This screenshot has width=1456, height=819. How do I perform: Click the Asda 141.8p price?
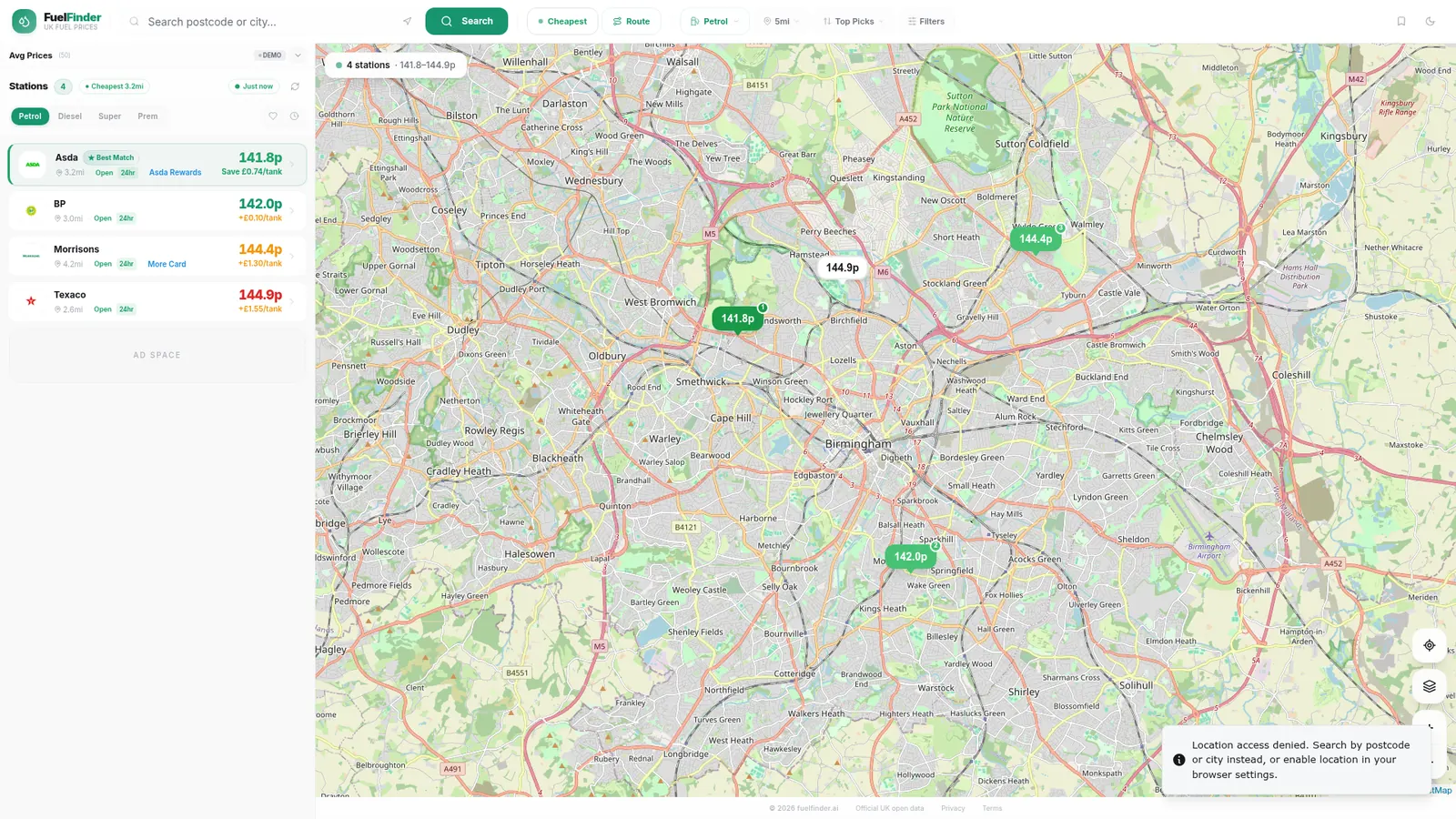click(x=260, y=157)
